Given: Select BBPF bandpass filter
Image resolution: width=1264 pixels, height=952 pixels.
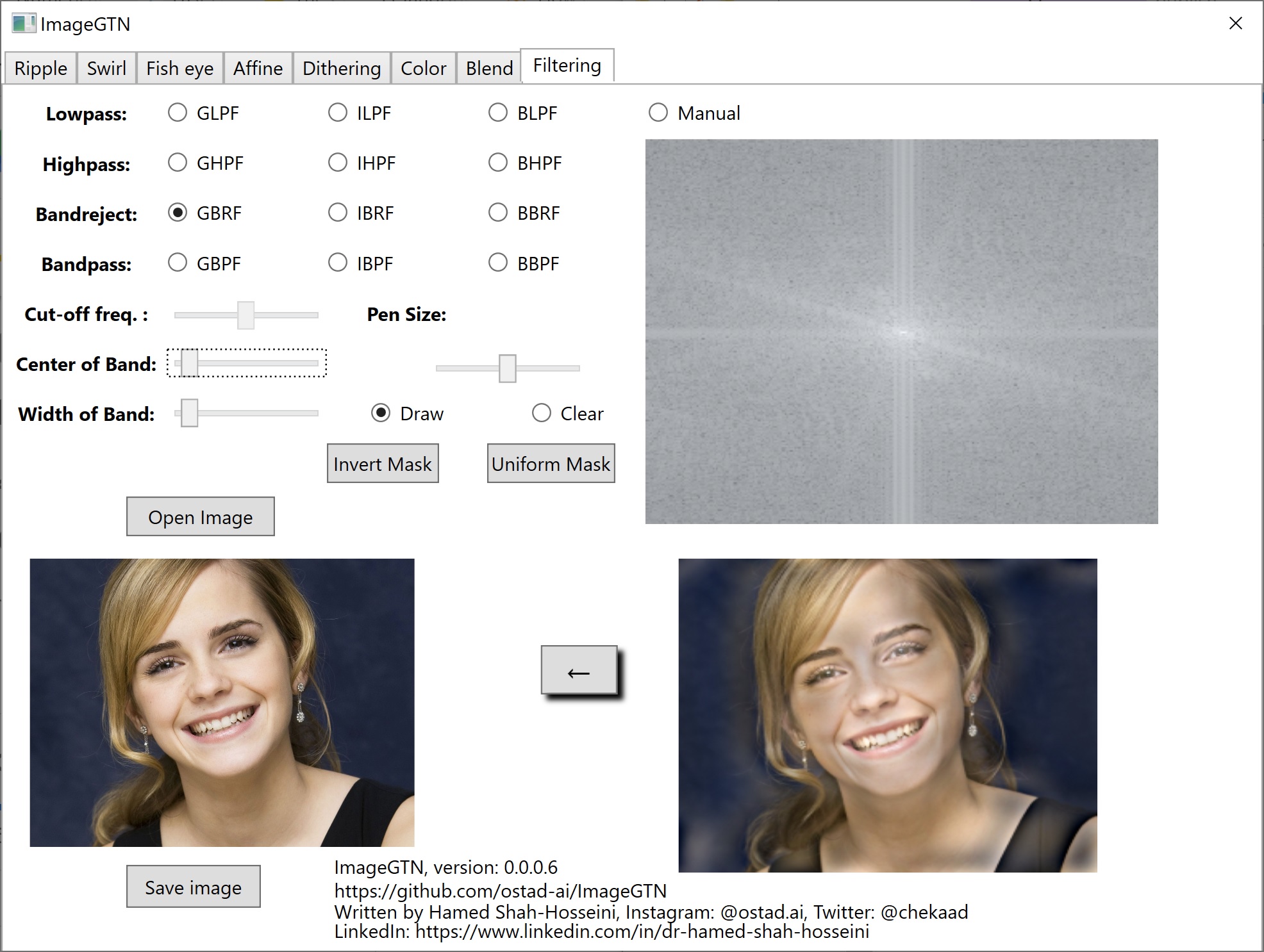Looking at the screenshot, I should 498,263.
